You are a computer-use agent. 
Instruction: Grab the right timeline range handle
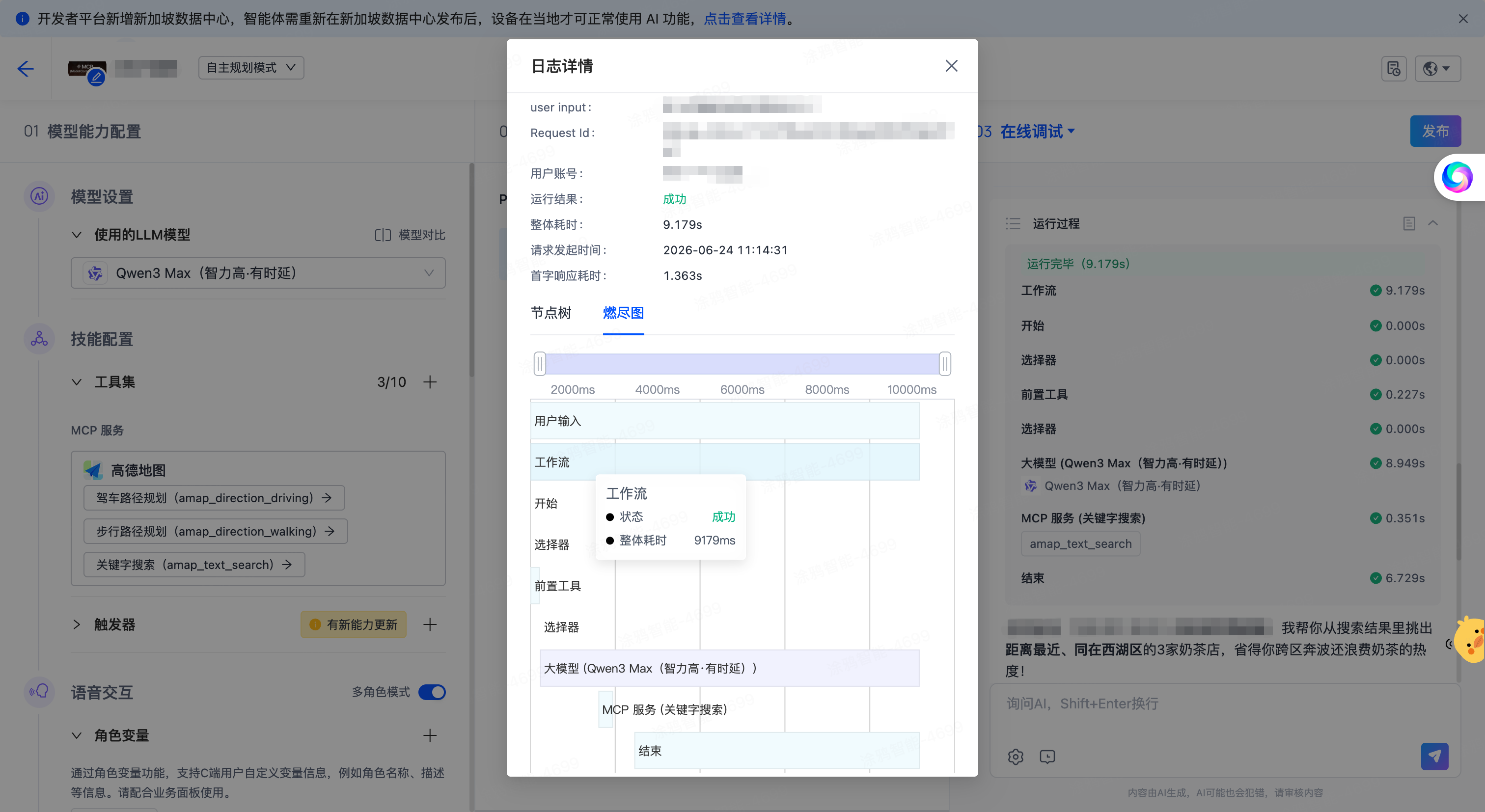(x=945, y=364)
